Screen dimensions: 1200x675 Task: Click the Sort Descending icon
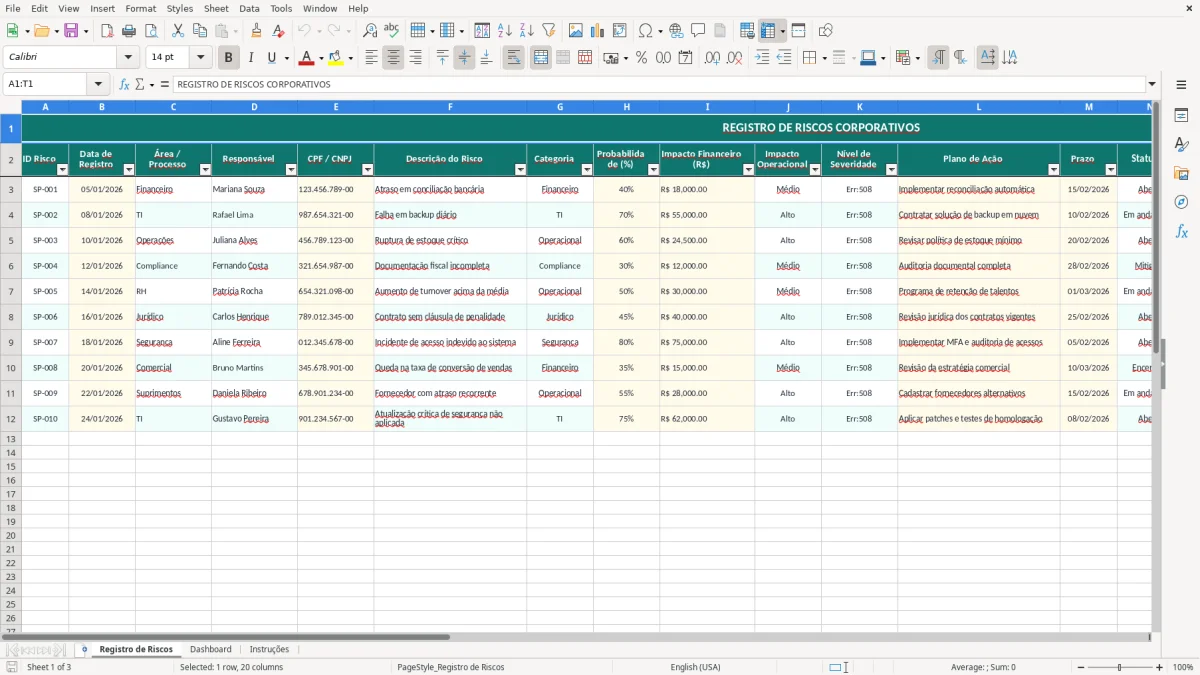[x=526, y=31]
